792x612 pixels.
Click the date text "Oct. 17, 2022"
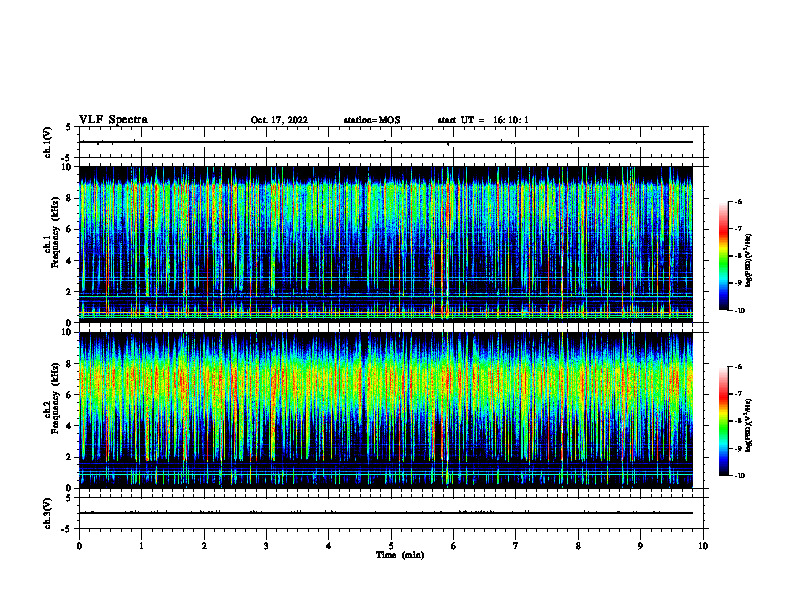279,120
